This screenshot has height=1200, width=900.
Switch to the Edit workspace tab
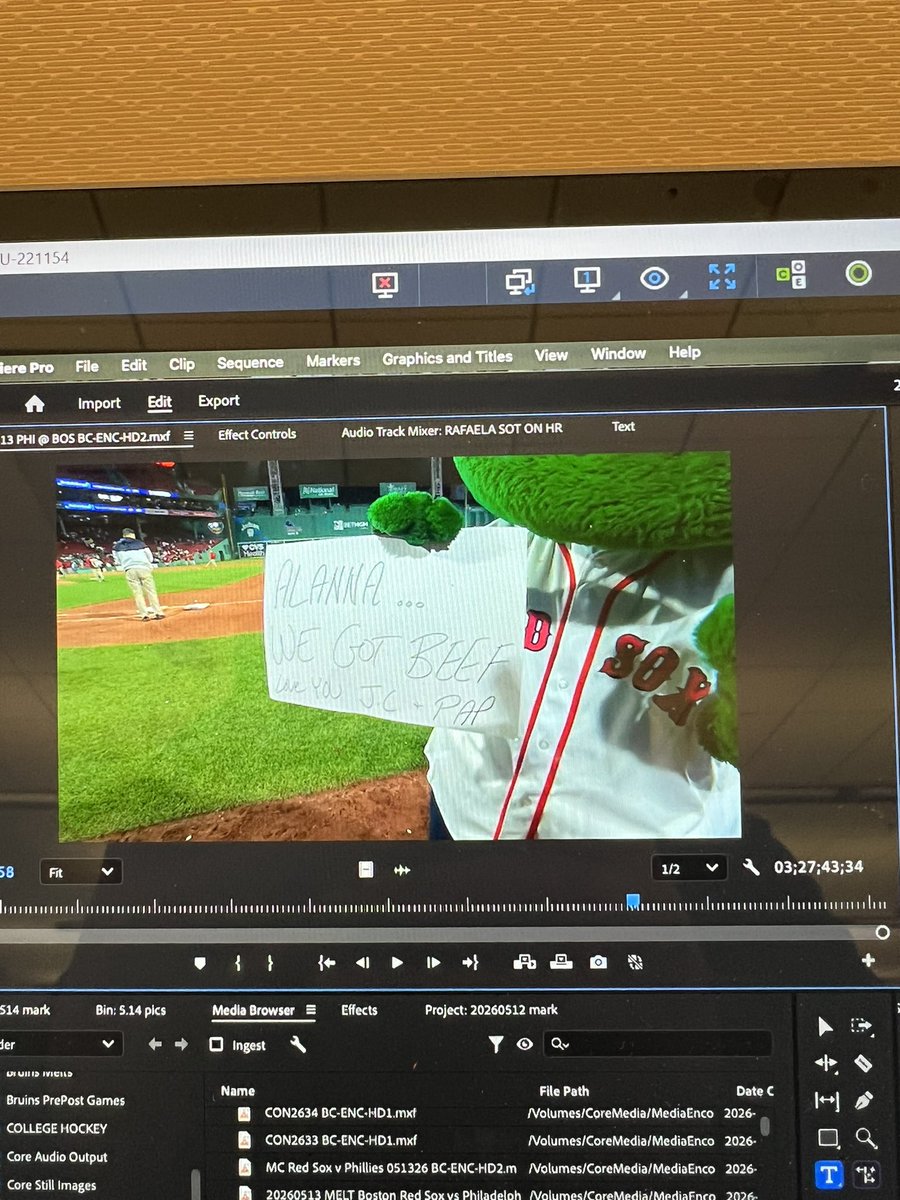pos(160,402)
